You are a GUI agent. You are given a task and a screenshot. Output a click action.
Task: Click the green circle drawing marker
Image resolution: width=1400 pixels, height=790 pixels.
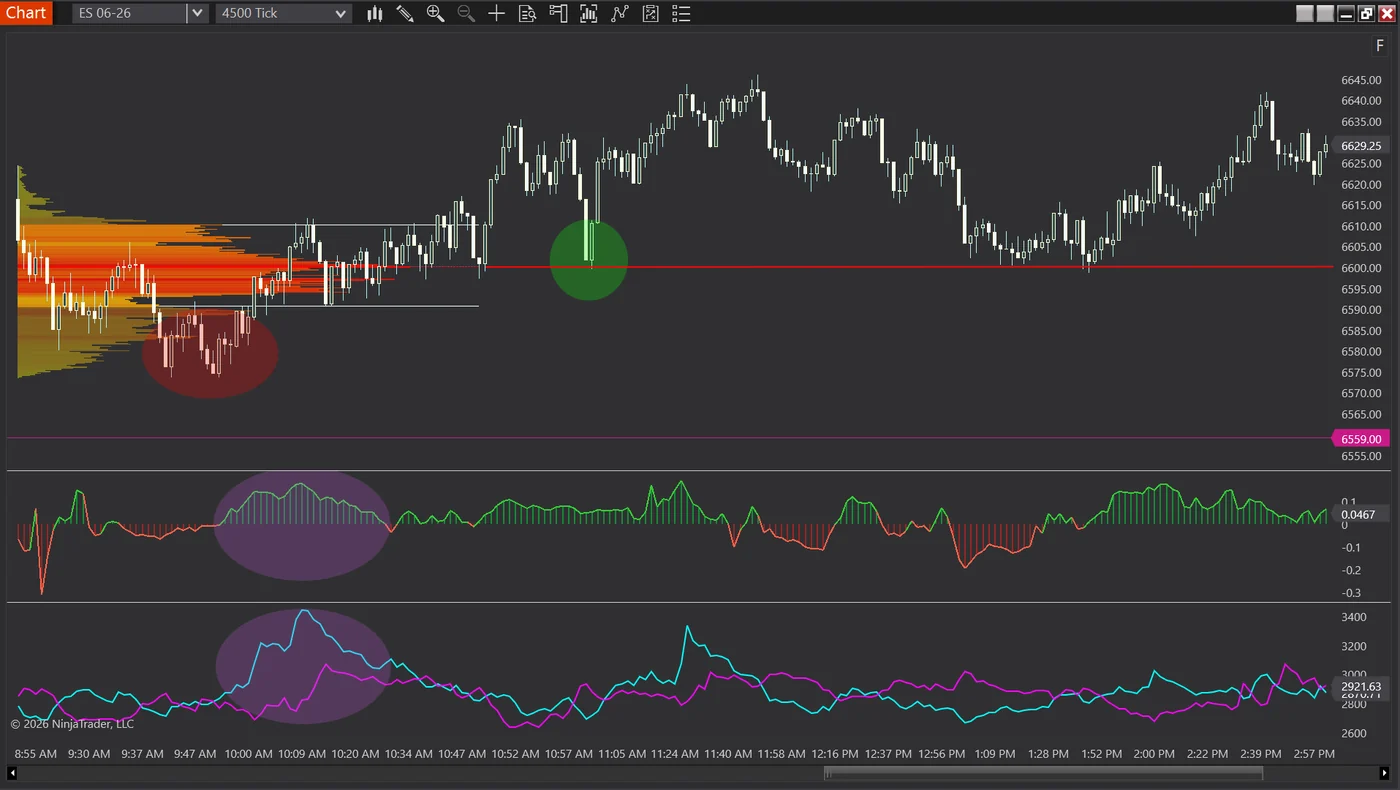click(589, 260)
